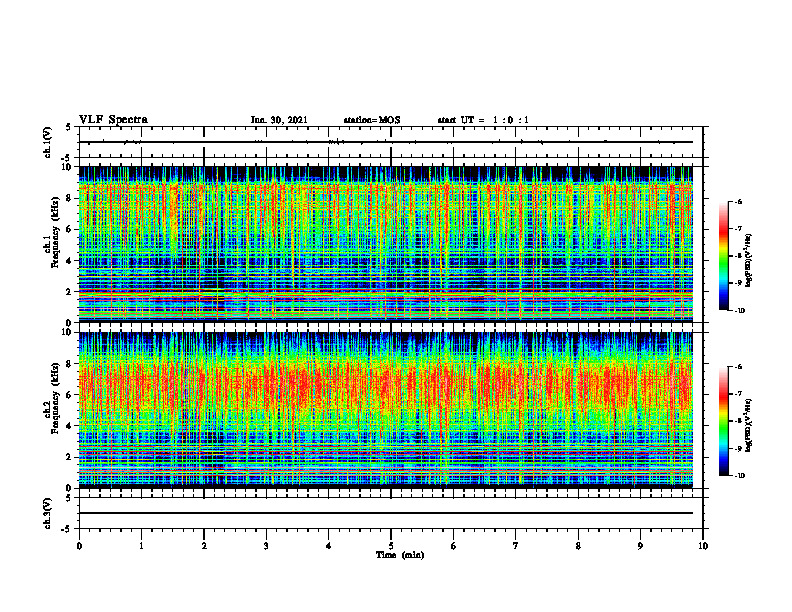
Task: Click the 'start UT = 1 : 0 : 1' label
Action: point(483,120)
